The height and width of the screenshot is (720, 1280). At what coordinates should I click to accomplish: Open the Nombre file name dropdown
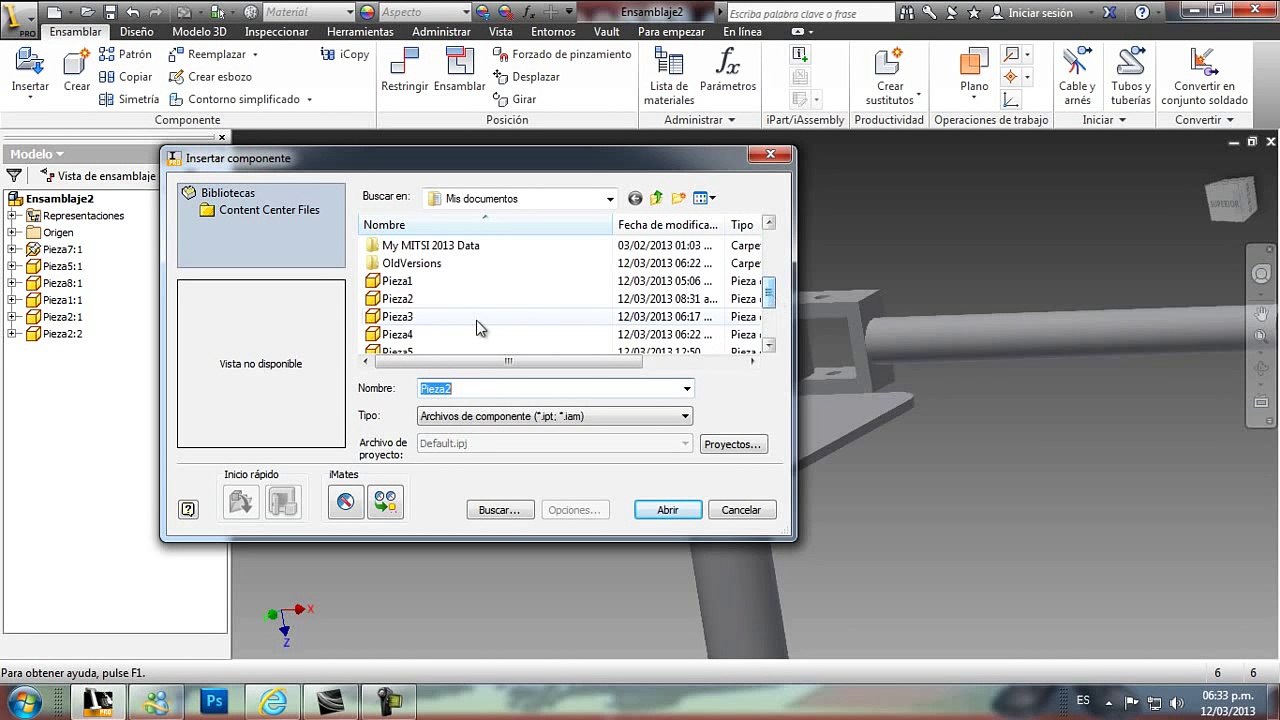point(686,389)
